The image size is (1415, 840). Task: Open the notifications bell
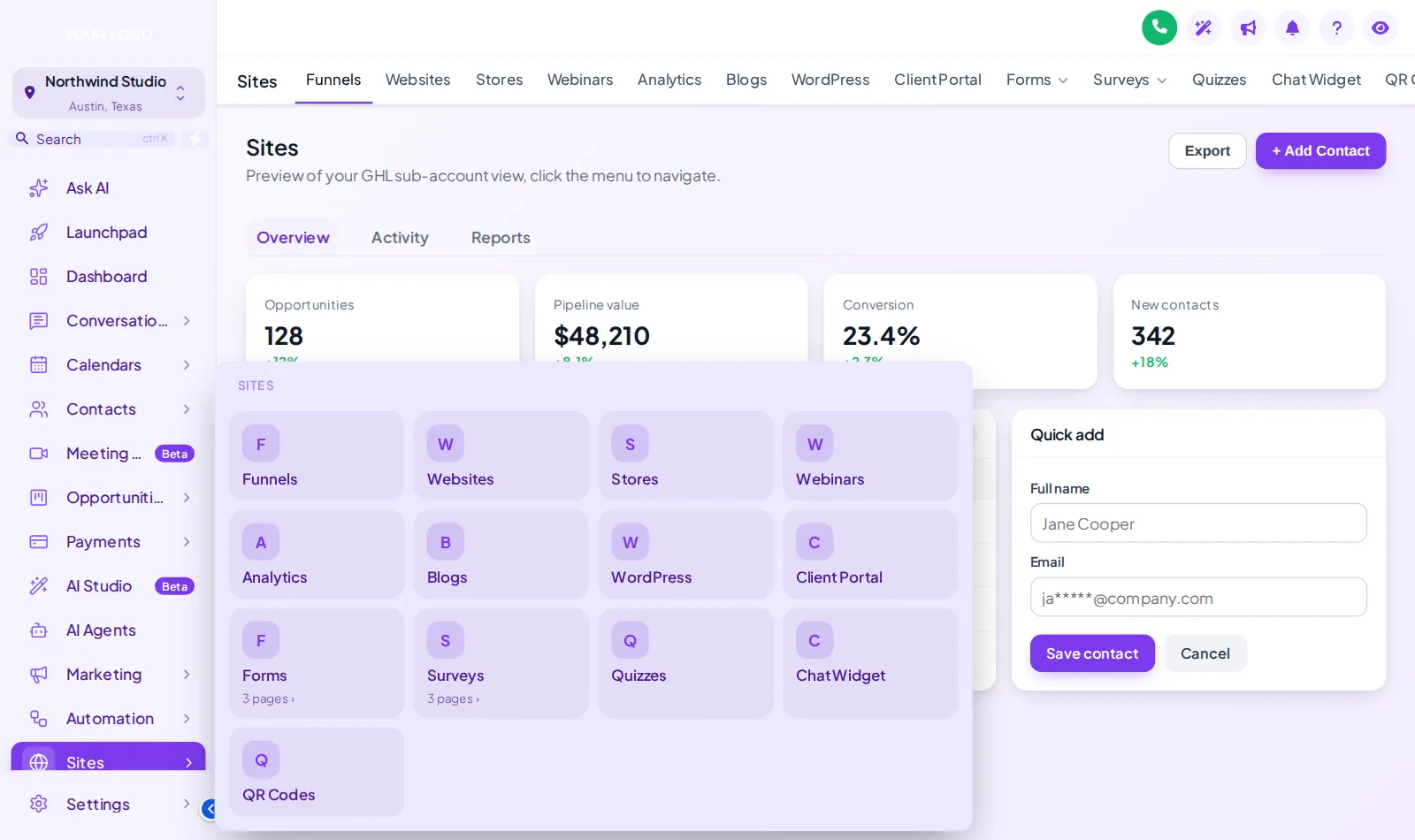tap(1292, 27)
